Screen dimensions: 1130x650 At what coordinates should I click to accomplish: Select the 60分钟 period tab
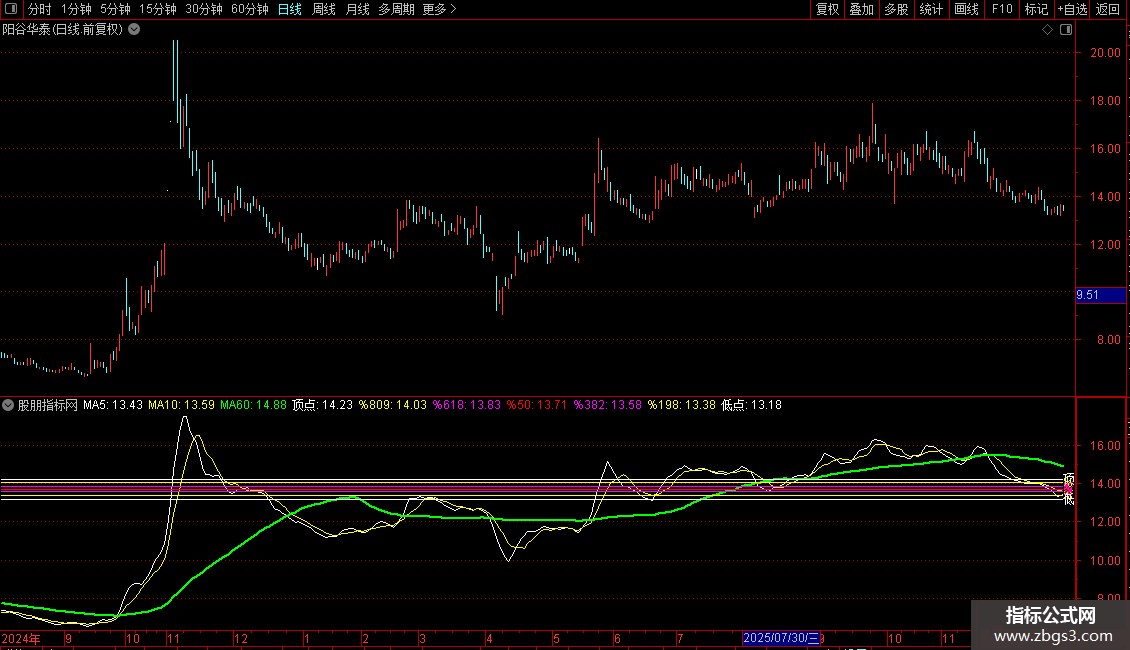250,9
